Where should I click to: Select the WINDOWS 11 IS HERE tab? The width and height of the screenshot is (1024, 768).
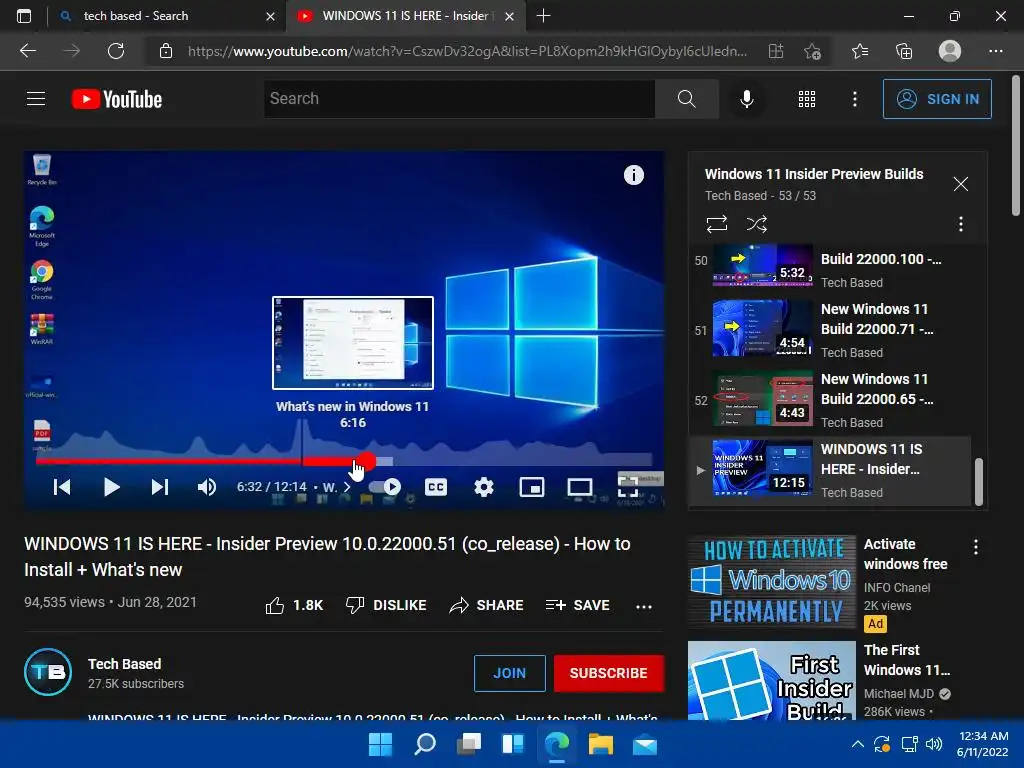pos(404,16)
